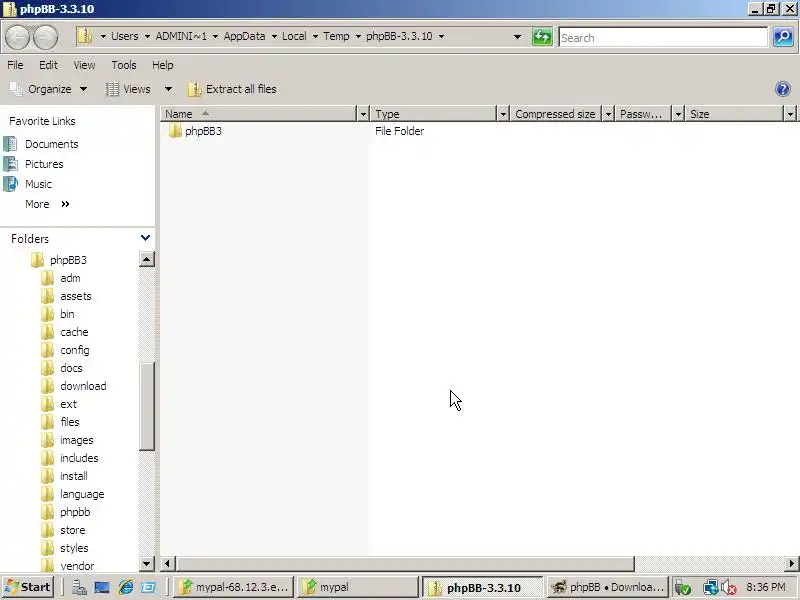Click Local in the address breadcrumb

[x=294, y=36]
